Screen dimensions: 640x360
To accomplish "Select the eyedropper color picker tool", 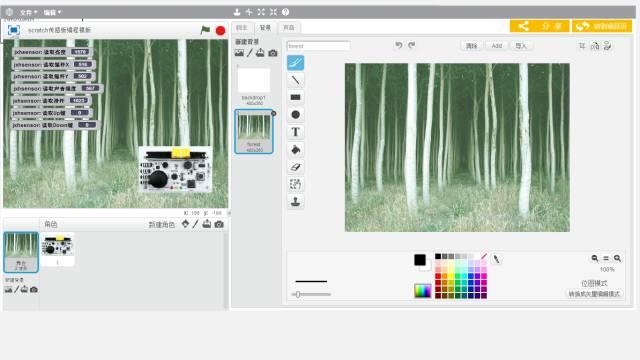I will click(x=496, y=259).
